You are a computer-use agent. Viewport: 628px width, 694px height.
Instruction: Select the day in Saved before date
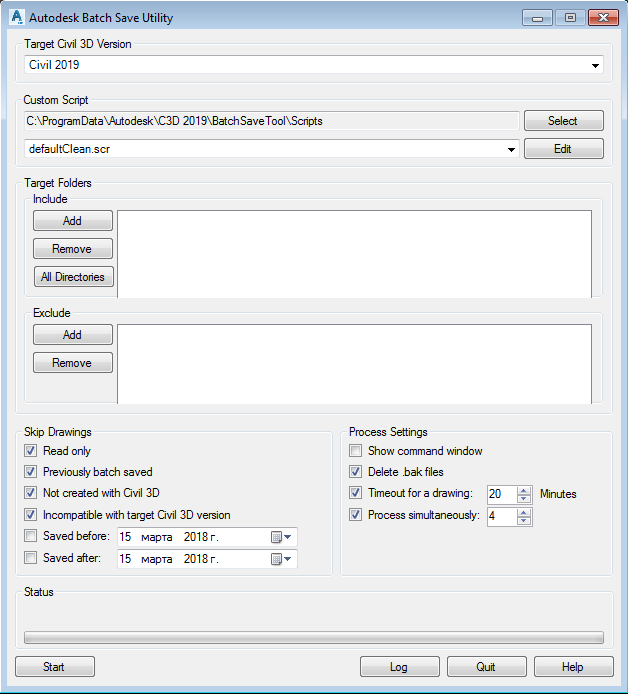[x=125, y=537]
